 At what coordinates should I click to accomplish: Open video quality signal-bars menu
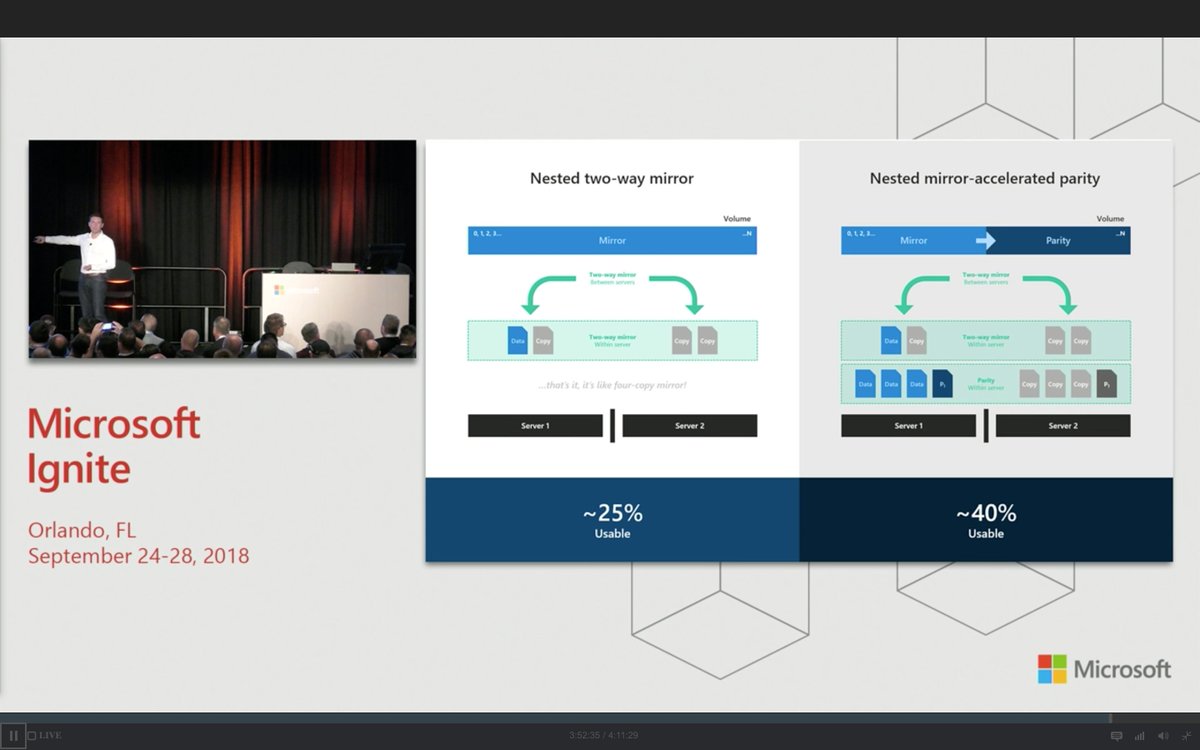pyautogui.click(x=1140, y=736)
